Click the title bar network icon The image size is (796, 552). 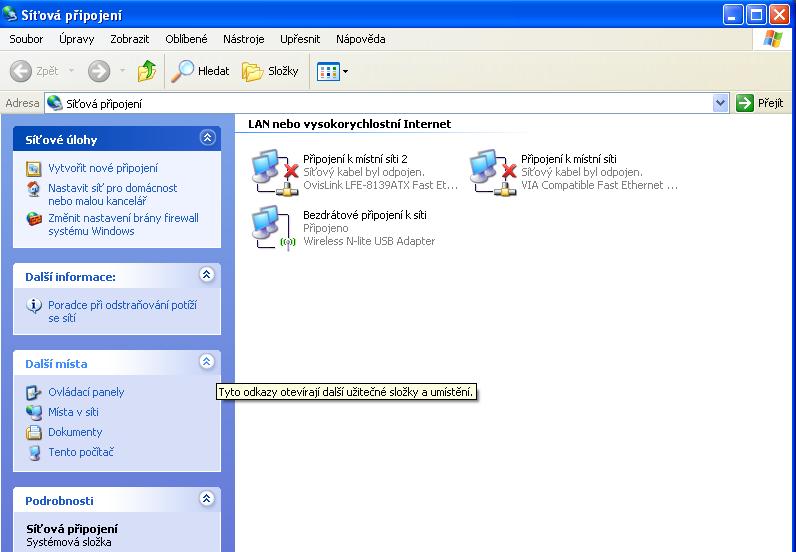pos(10,14)
